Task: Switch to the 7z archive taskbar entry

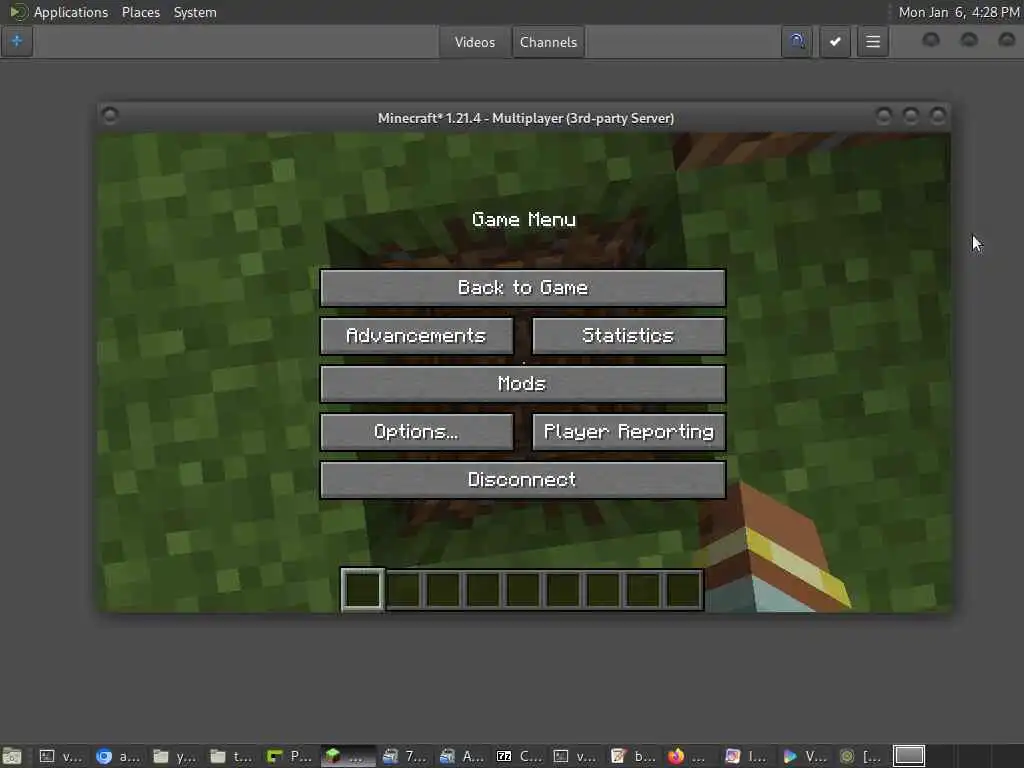Action: [519, 756]
